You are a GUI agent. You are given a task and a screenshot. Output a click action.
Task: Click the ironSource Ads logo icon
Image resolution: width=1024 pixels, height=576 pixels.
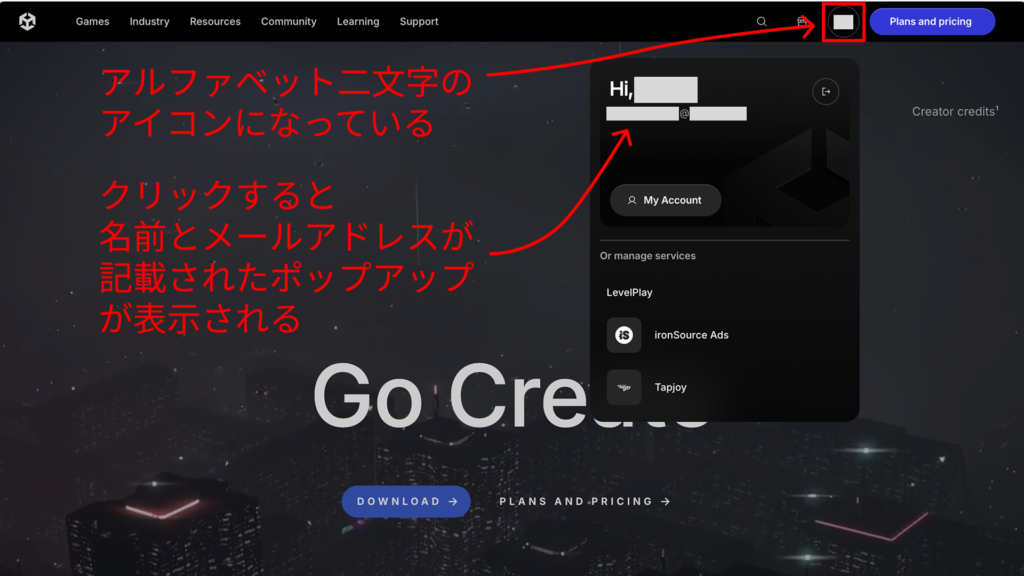coord(624,335)
